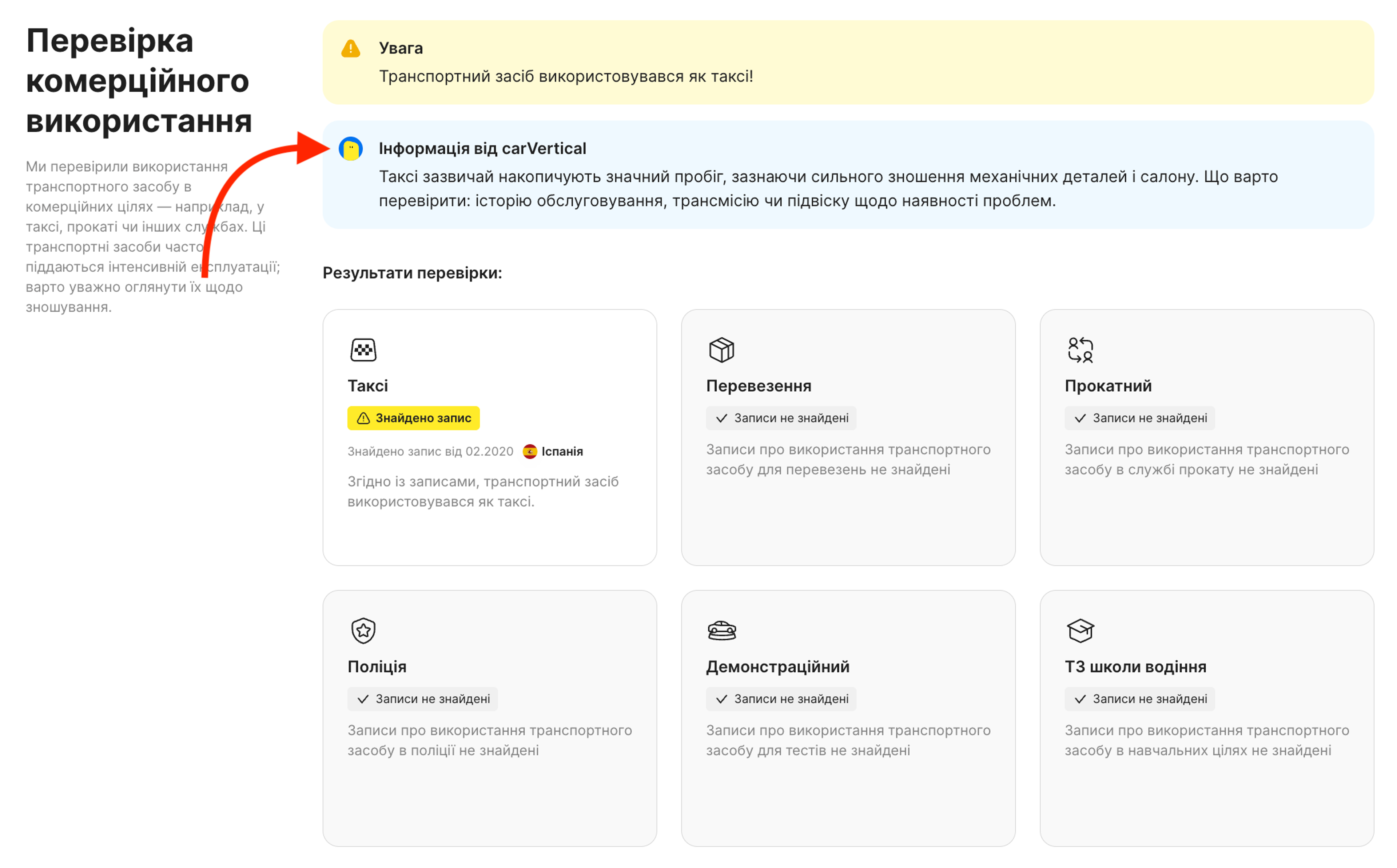Click Записи не знайдені badge under Перевезення
The height and width of the screenshot is (868, 1397).
pos(781,418)
